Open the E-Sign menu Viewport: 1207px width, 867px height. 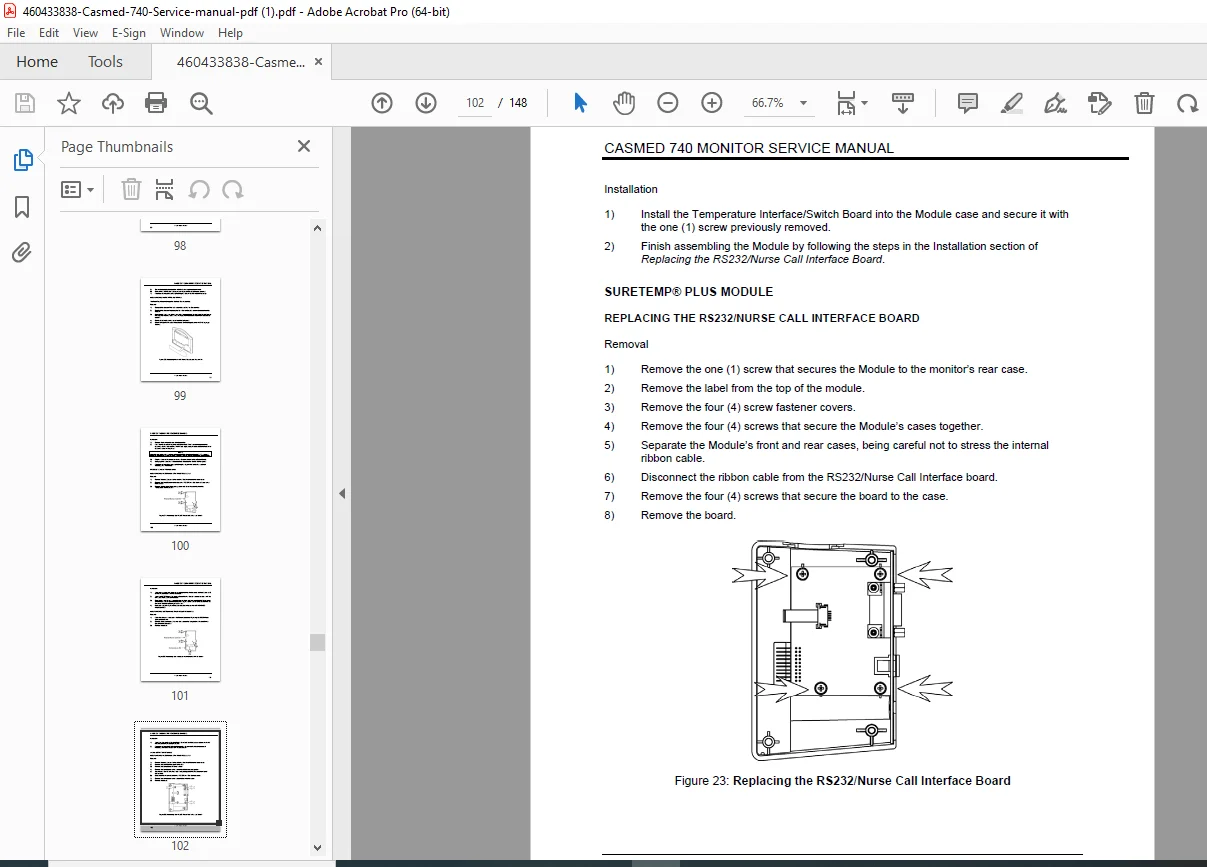click(x=129, y=33)
